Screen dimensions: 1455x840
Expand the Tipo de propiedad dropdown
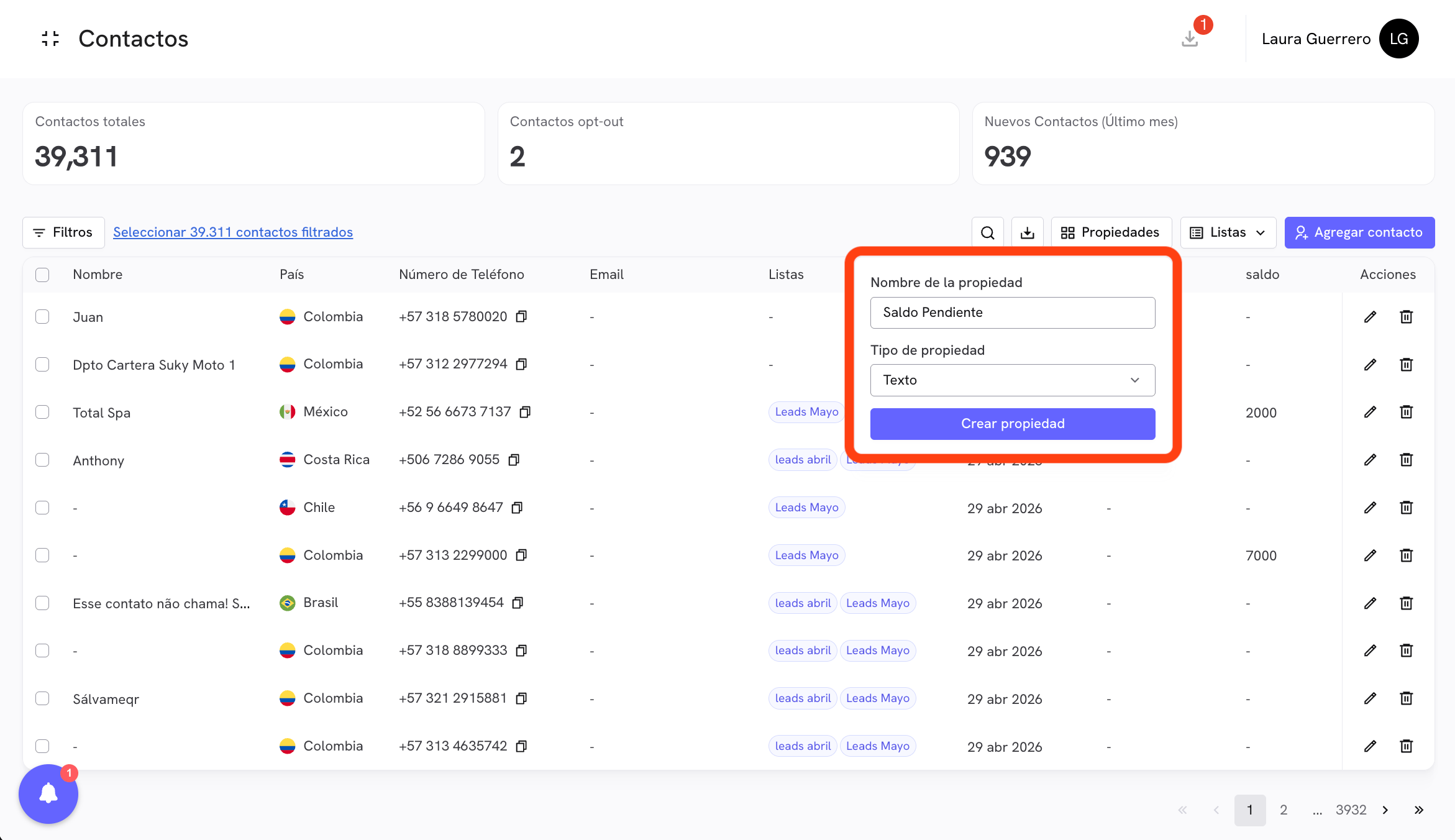[x=1013, y=380]
